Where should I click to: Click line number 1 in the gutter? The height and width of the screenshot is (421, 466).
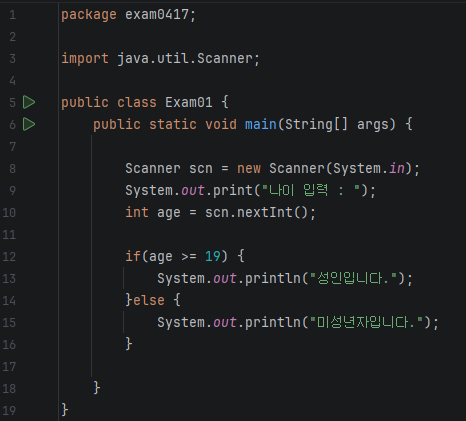[12, 15]
